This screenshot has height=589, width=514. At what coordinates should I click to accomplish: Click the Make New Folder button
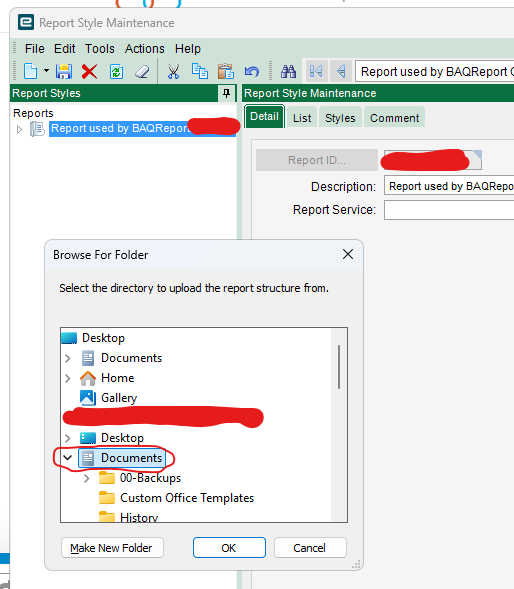click(x=112, y=548)
